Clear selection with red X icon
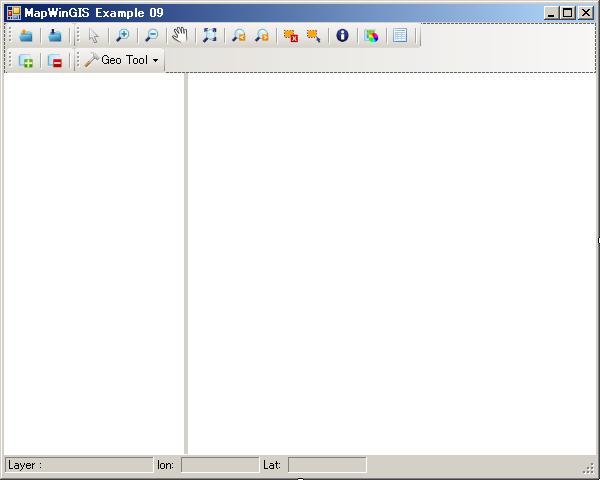The height and width of the screenshot is (480, 600). pyautogui.click(x=290, y=36)
